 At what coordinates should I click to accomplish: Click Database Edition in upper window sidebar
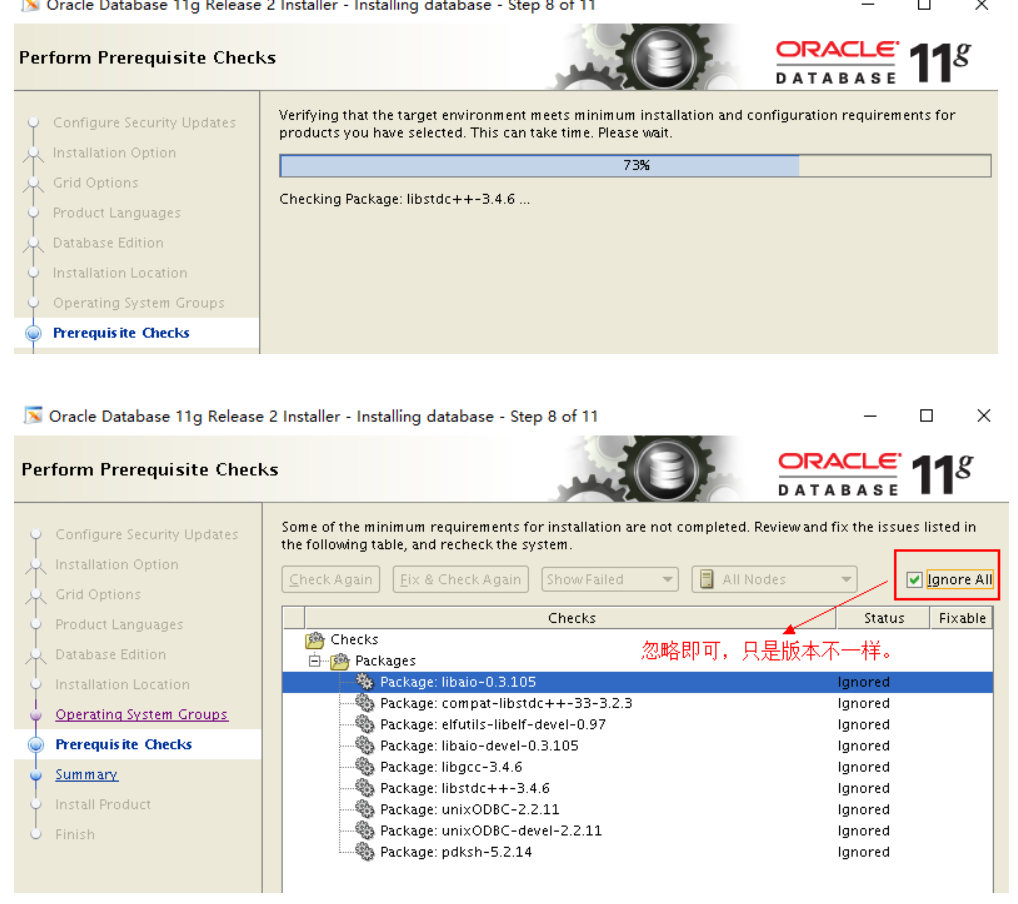click(108, 243)
